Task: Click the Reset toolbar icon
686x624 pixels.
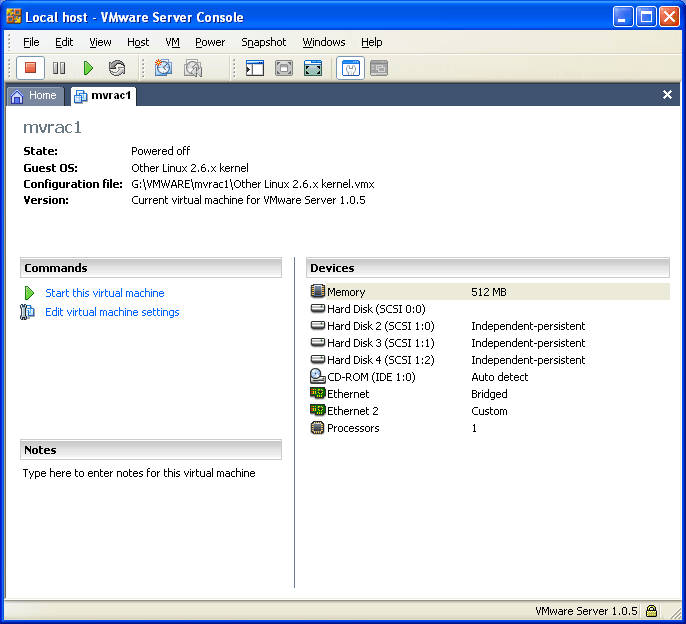Action: (x=117, y=68)
